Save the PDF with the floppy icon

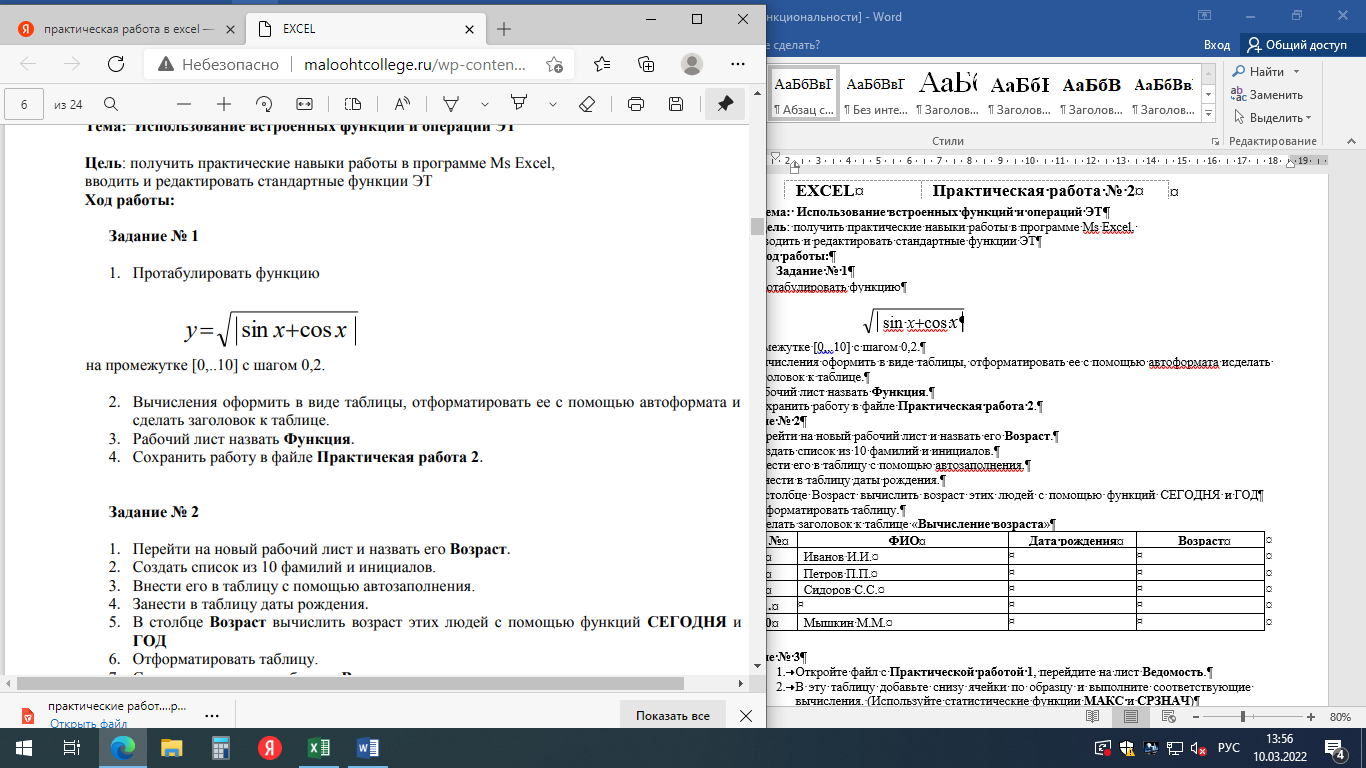[676, 104]
